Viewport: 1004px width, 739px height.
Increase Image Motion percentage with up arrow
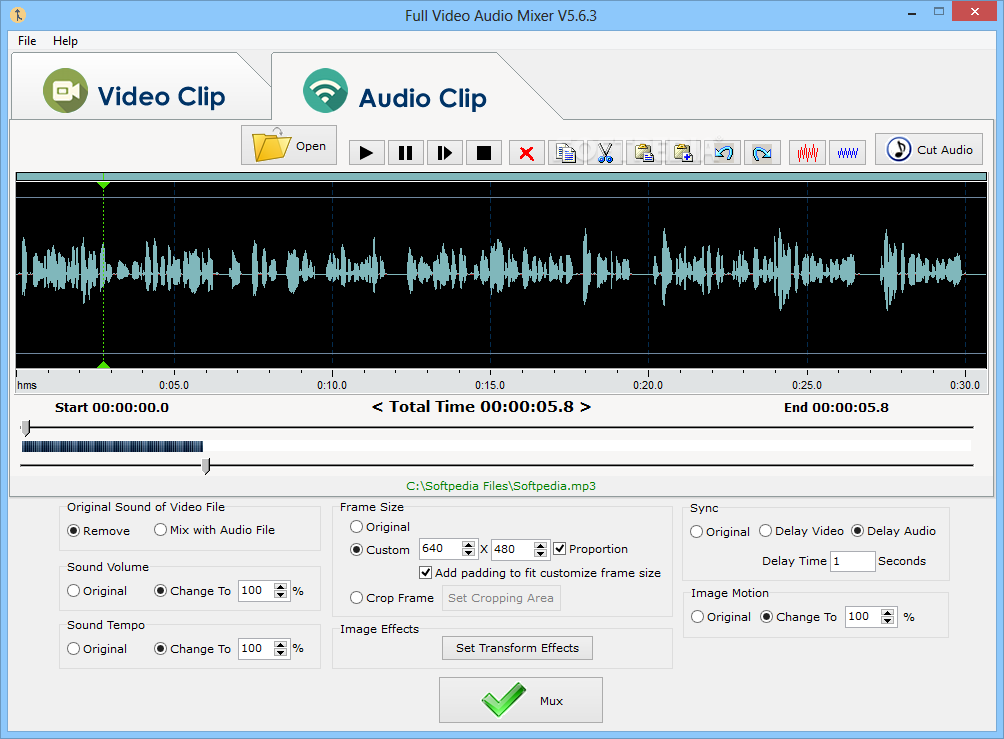pos(887,613)
